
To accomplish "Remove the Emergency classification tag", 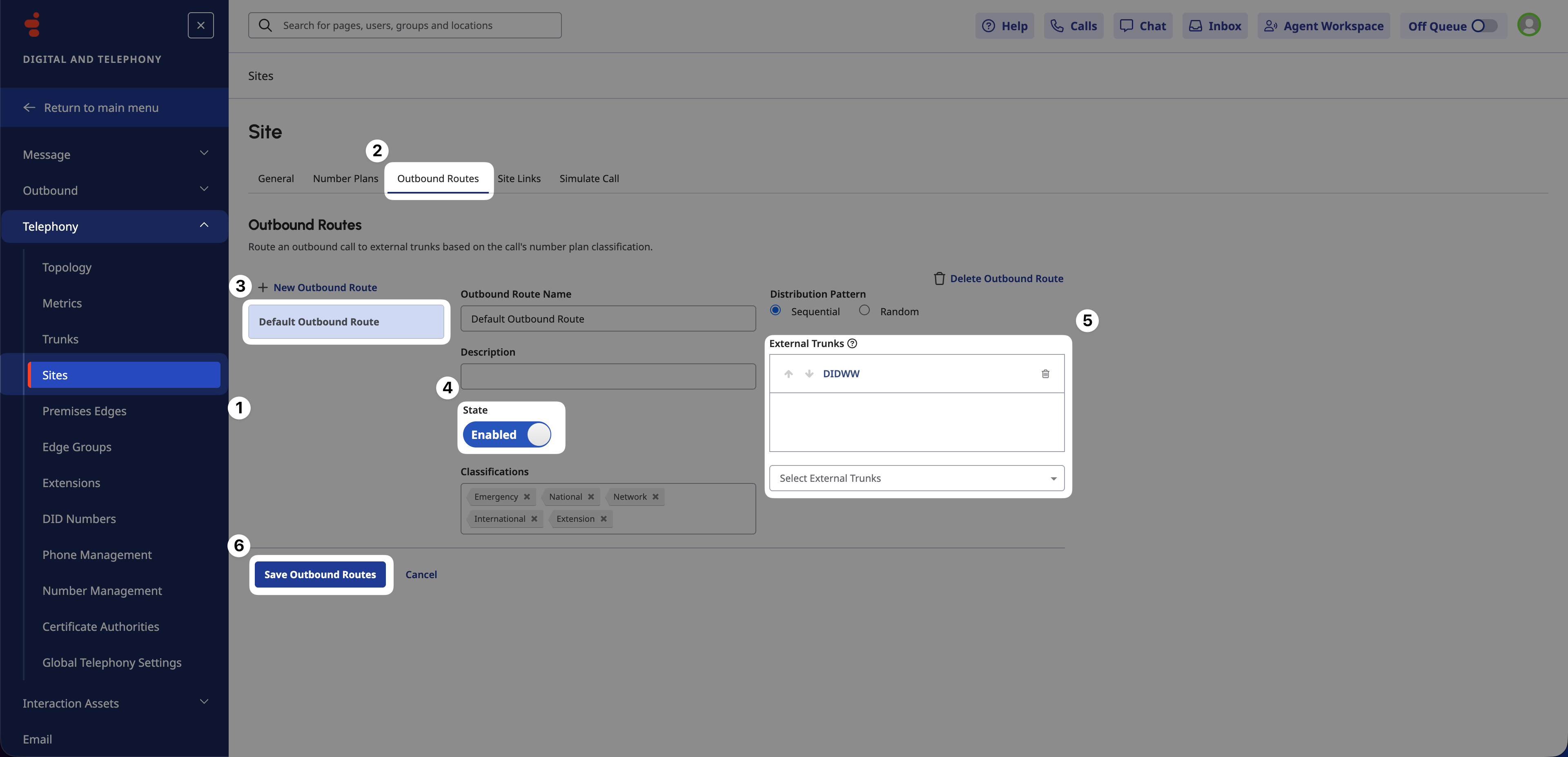I will click(526, 497).
